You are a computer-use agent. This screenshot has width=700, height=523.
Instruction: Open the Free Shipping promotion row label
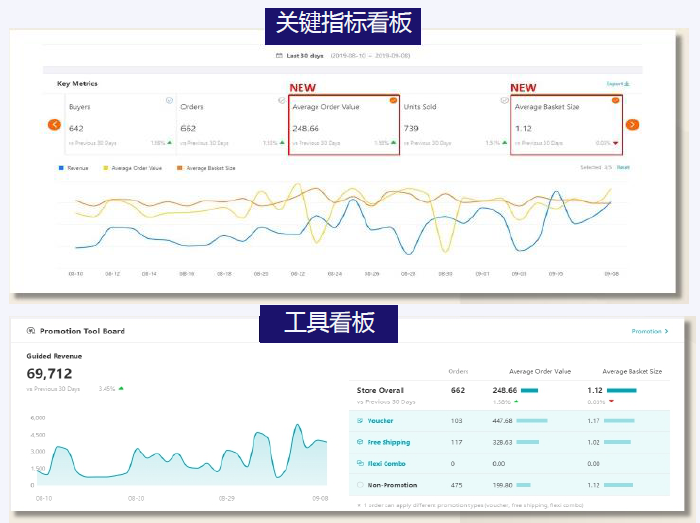389,442
